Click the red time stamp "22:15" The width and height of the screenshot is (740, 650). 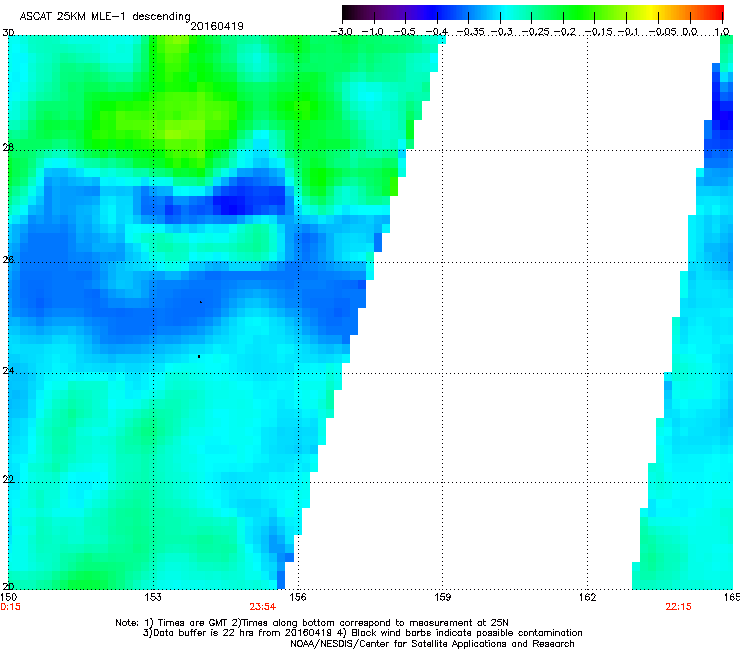point(678,607)
